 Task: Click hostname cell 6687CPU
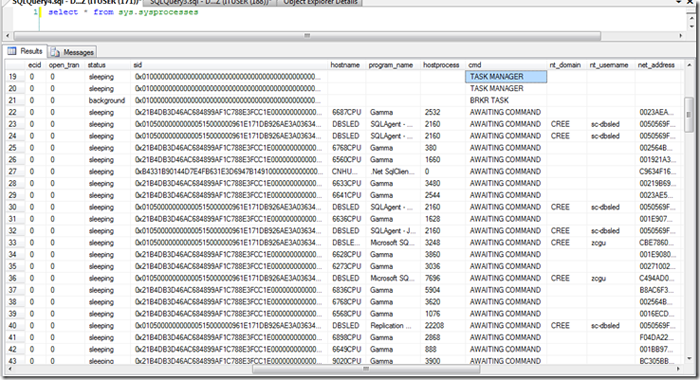pos(346,112)
